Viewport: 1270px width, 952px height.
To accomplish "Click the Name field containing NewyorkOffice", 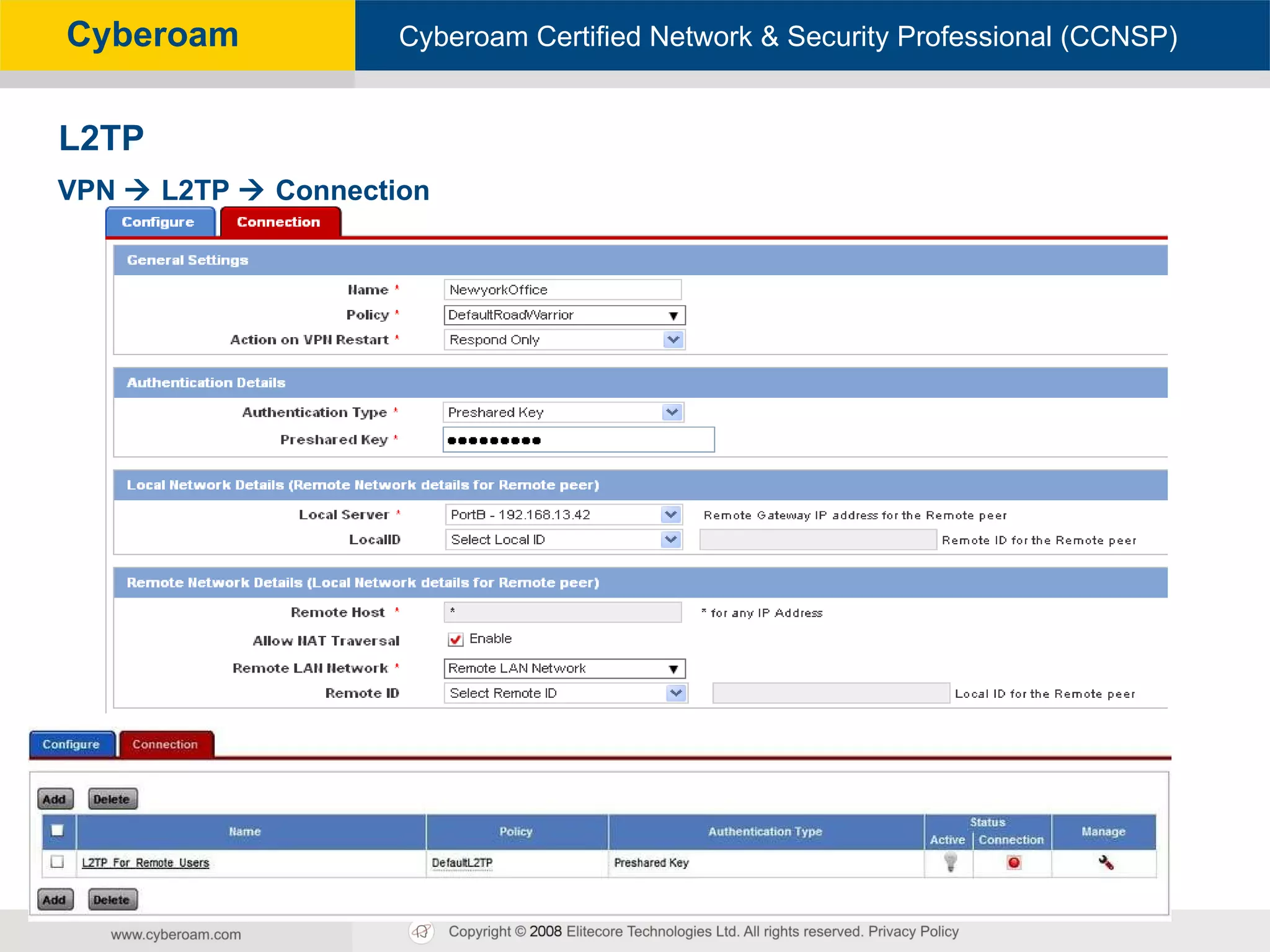I will tap(562, 289).
